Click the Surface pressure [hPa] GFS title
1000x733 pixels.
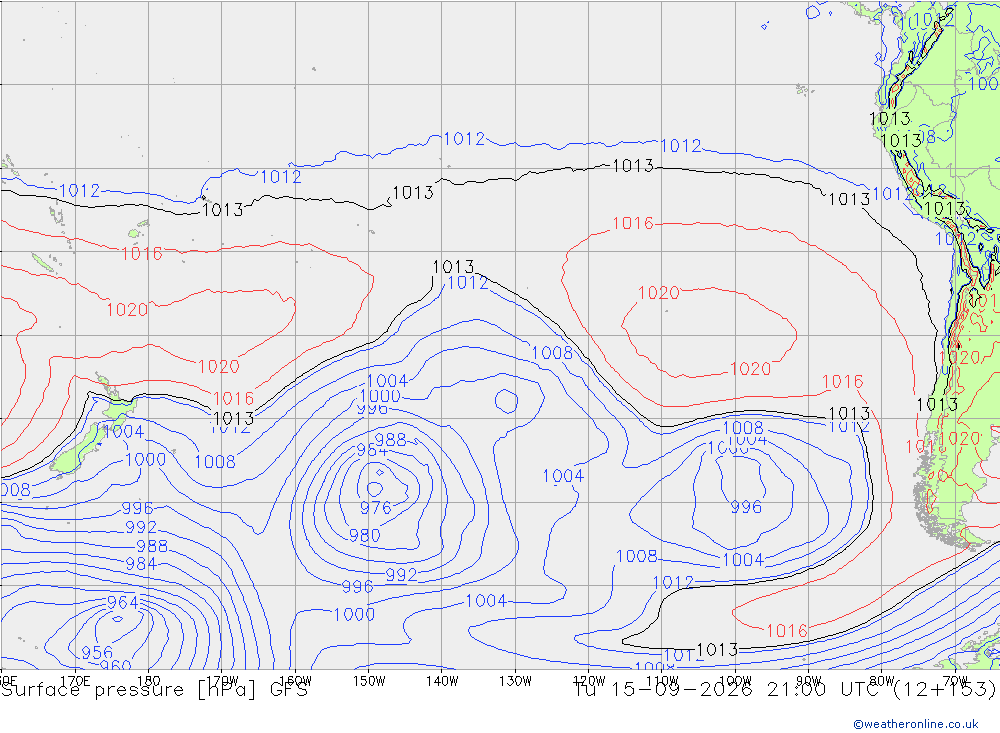[x=154, y=689]
